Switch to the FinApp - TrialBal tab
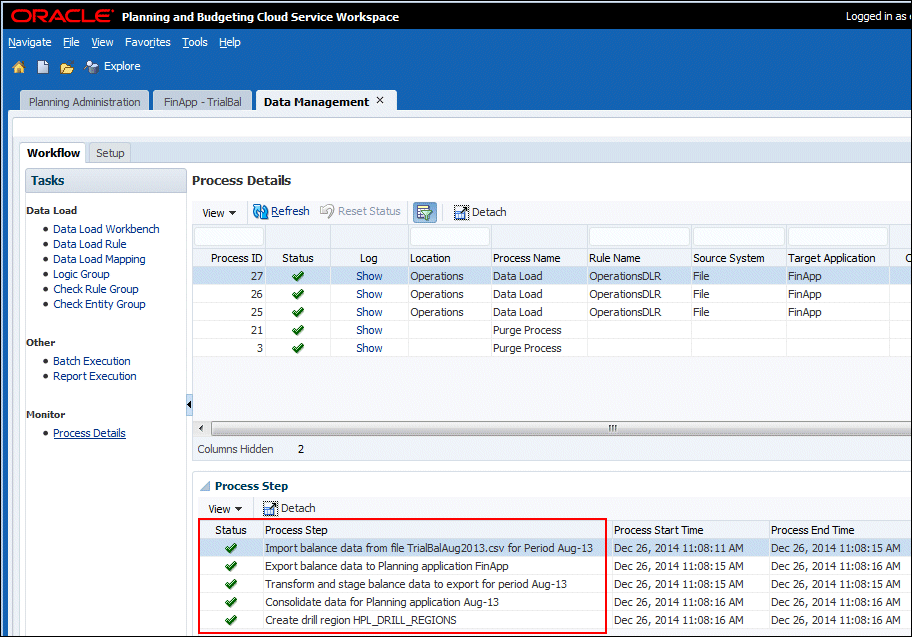 pyautogui.click(x=203, y=102)
